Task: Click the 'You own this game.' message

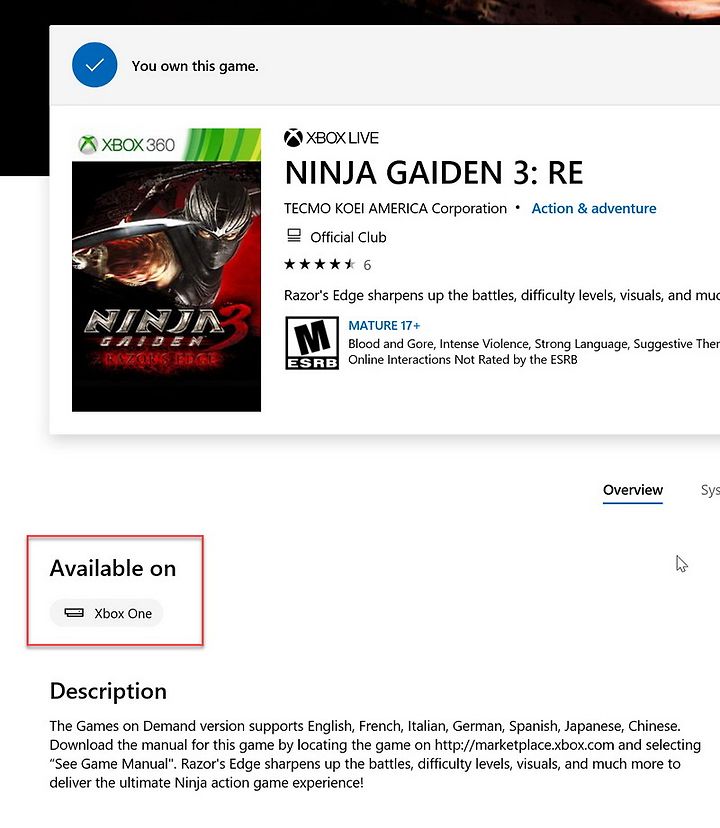Action: click(195, 66)
